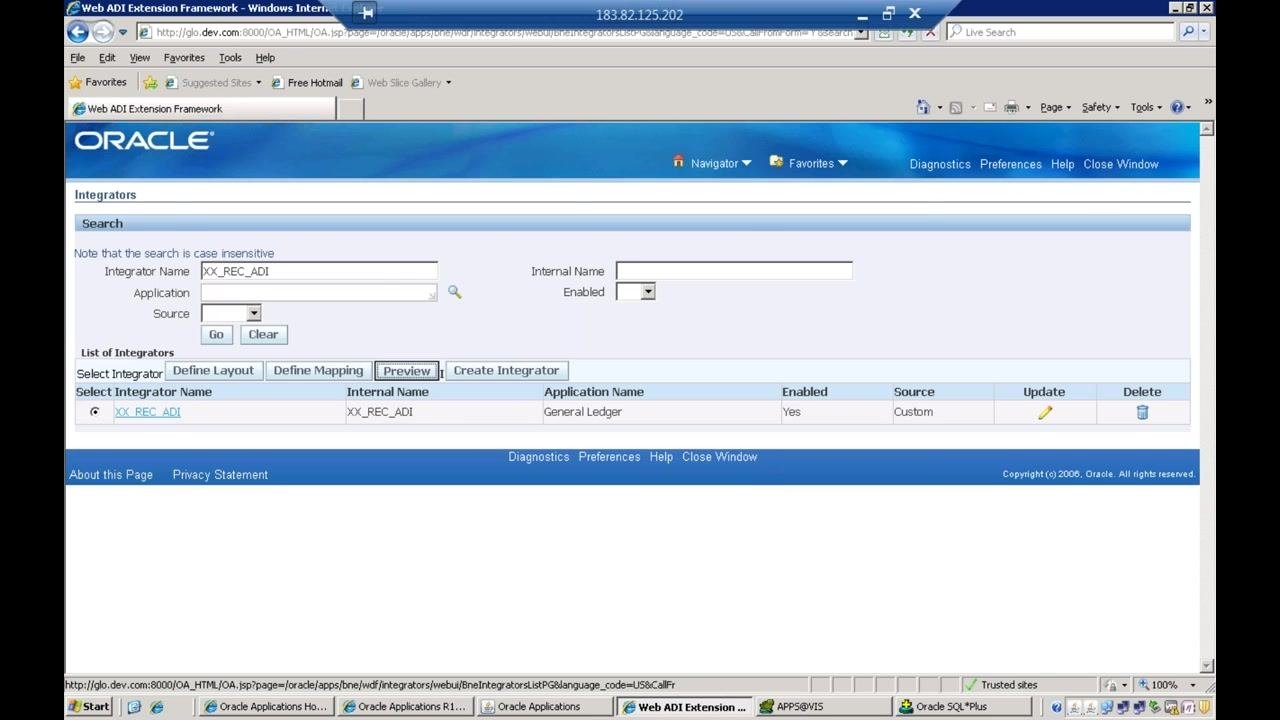1280x720 pixels.
Task: Click the trash Delete icon for XX_REC_ADI
Action: coord(1142,412)
